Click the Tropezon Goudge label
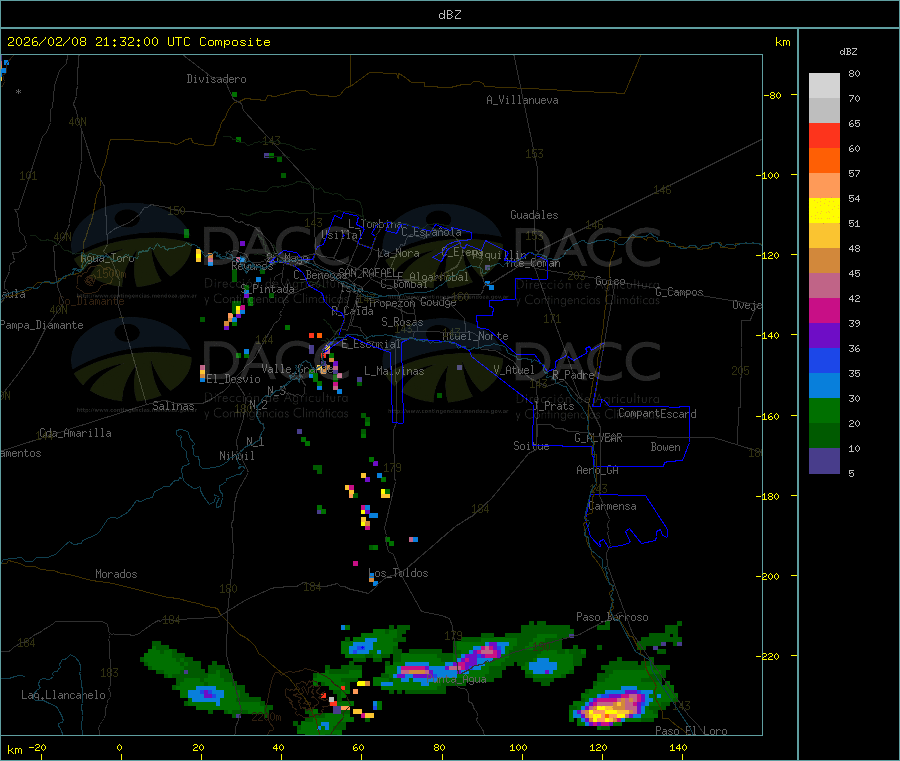Viewport: 900px width, 761px height. (x=412, y=302)
